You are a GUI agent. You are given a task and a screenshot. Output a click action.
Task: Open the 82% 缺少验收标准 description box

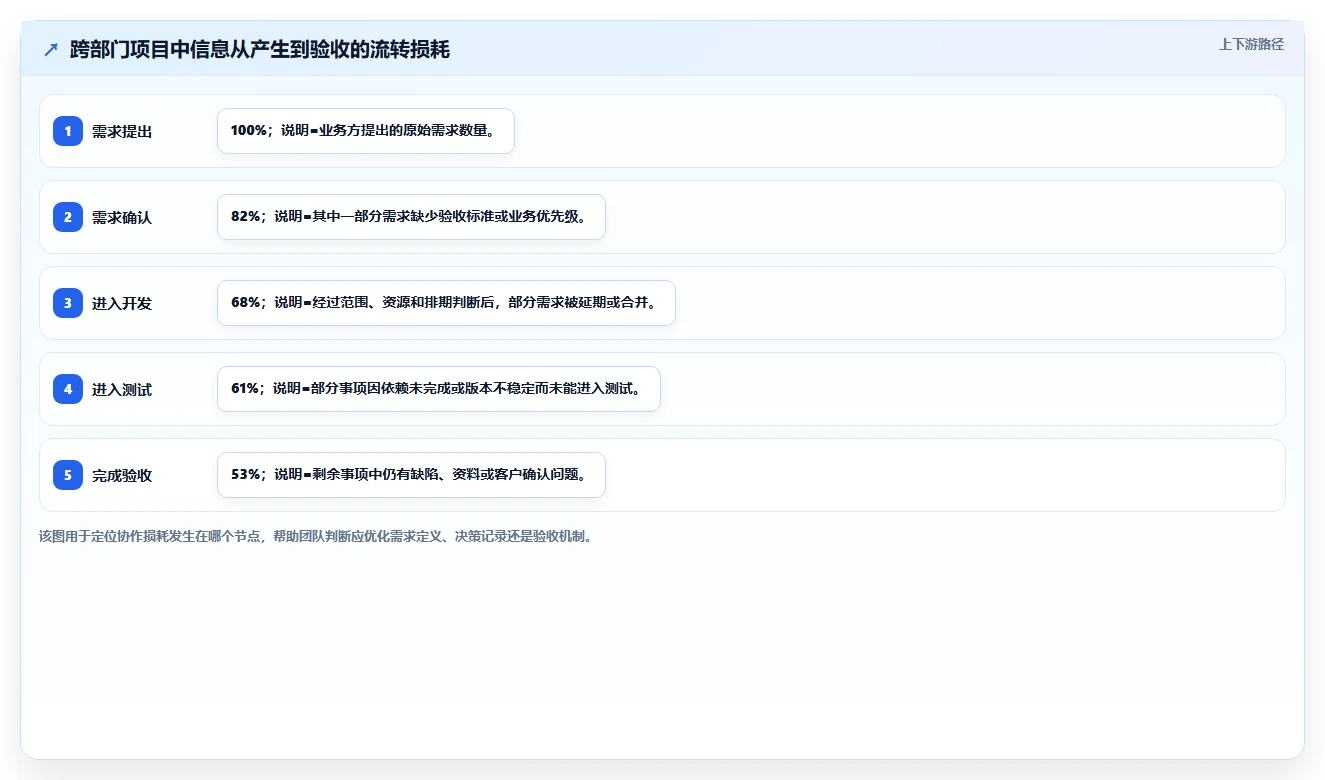(x=411, y=217)
